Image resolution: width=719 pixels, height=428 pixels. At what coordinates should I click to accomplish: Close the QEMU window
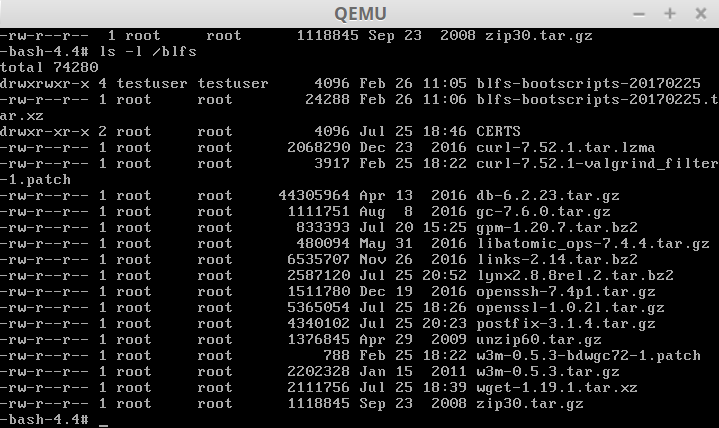[701, 14]
